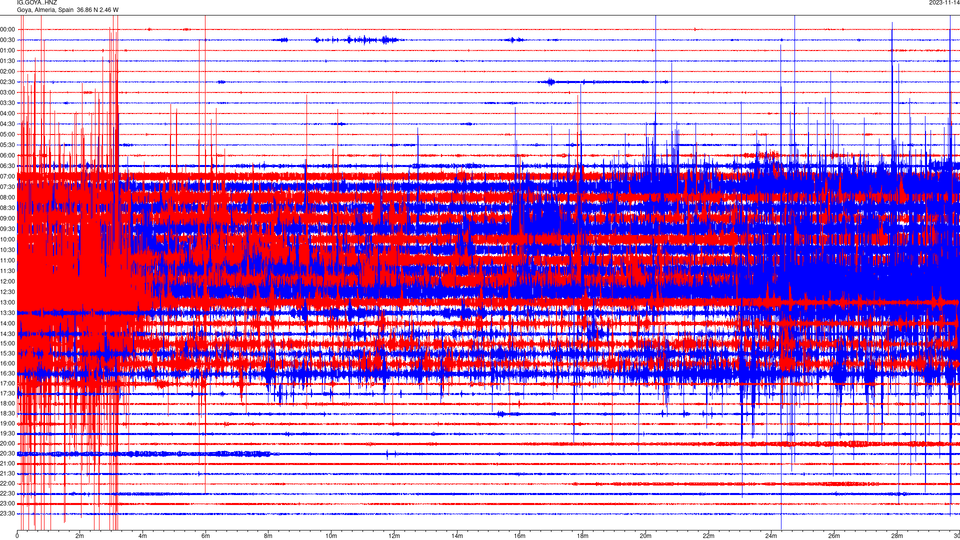
Task: Select the 17:30 time label
Action: coord(7,393)
